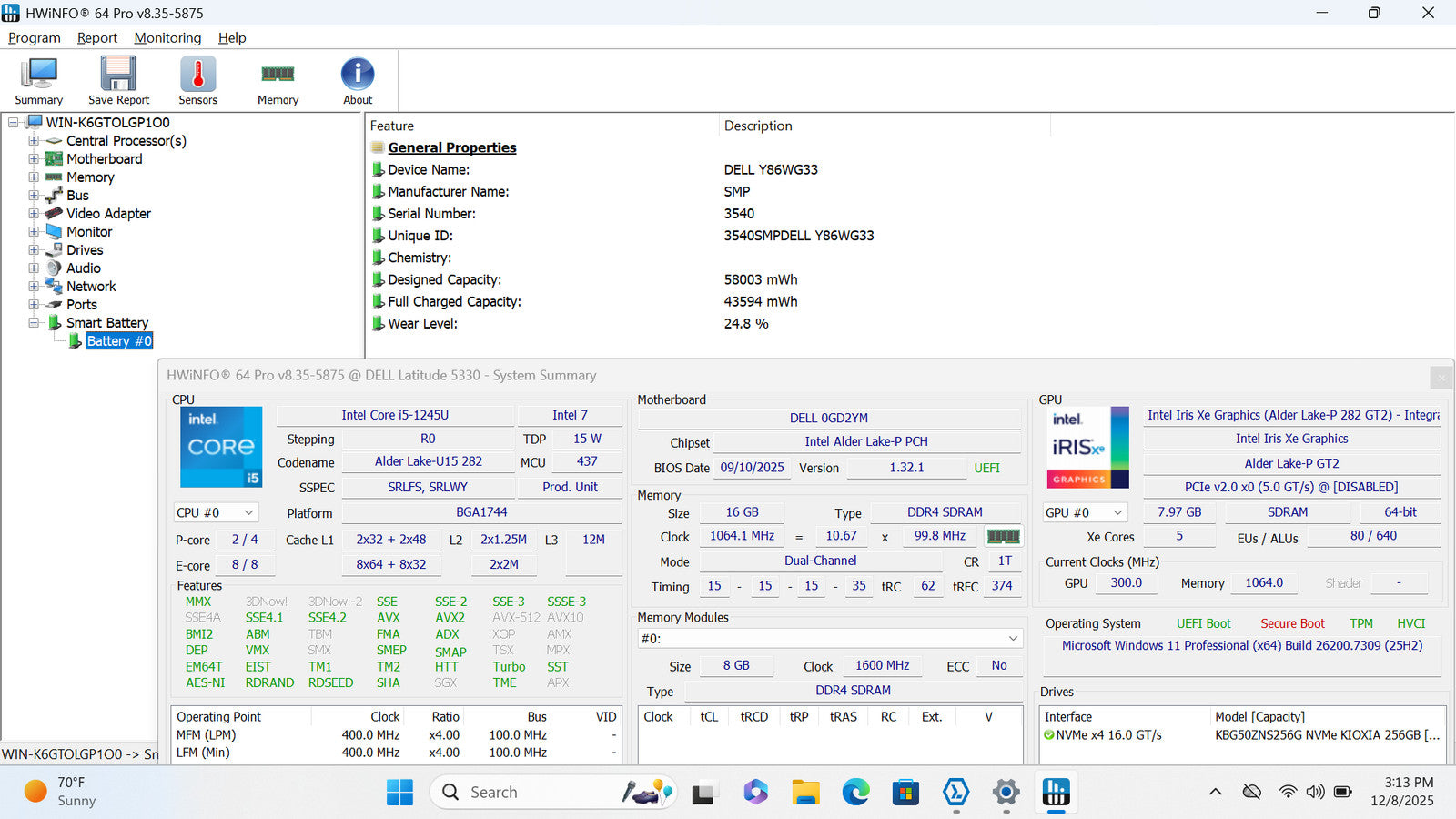Open the GPU #0 selector dropdown
The width and height of the screenshot is (1456, 819).
[1085, 512]
